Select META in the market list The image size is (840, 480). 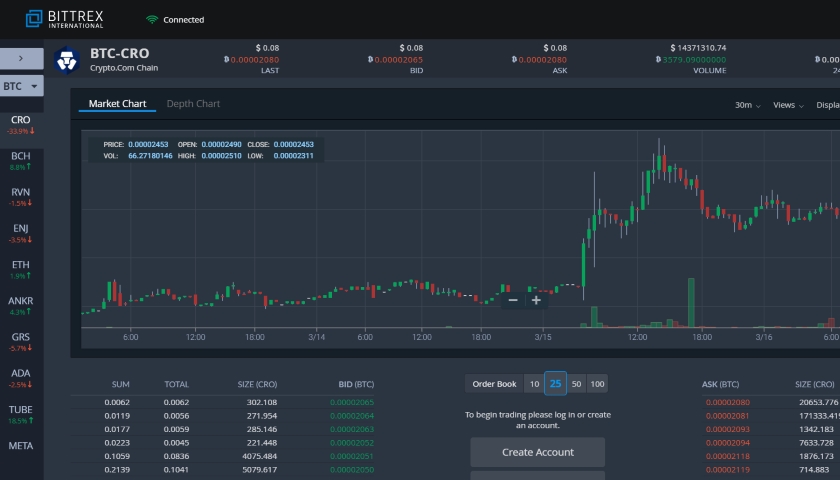[21, 446]
